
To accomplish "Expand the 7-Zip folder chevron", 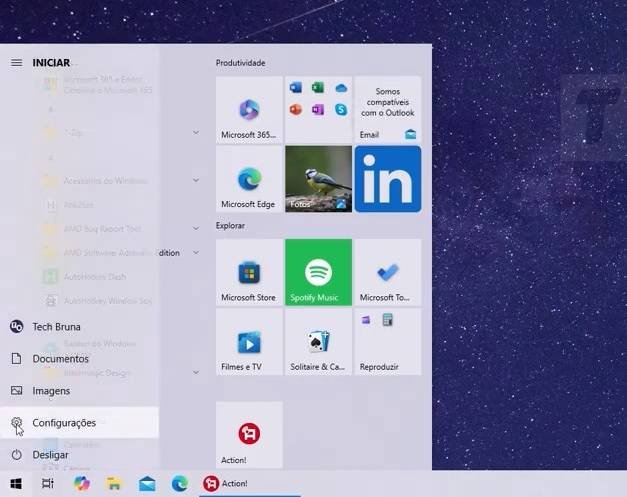I will pos(196,132).
